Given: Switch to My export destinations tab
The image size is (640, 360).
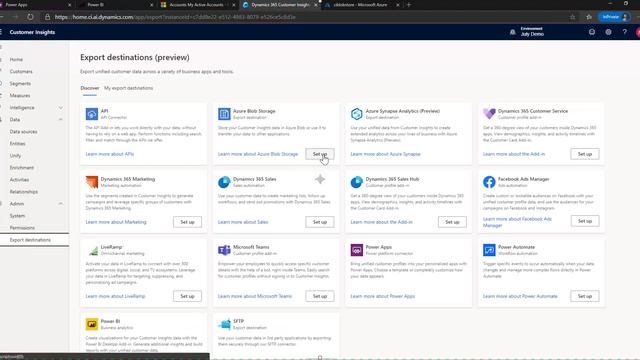Looking at the screenshot, I should point(129,88).
